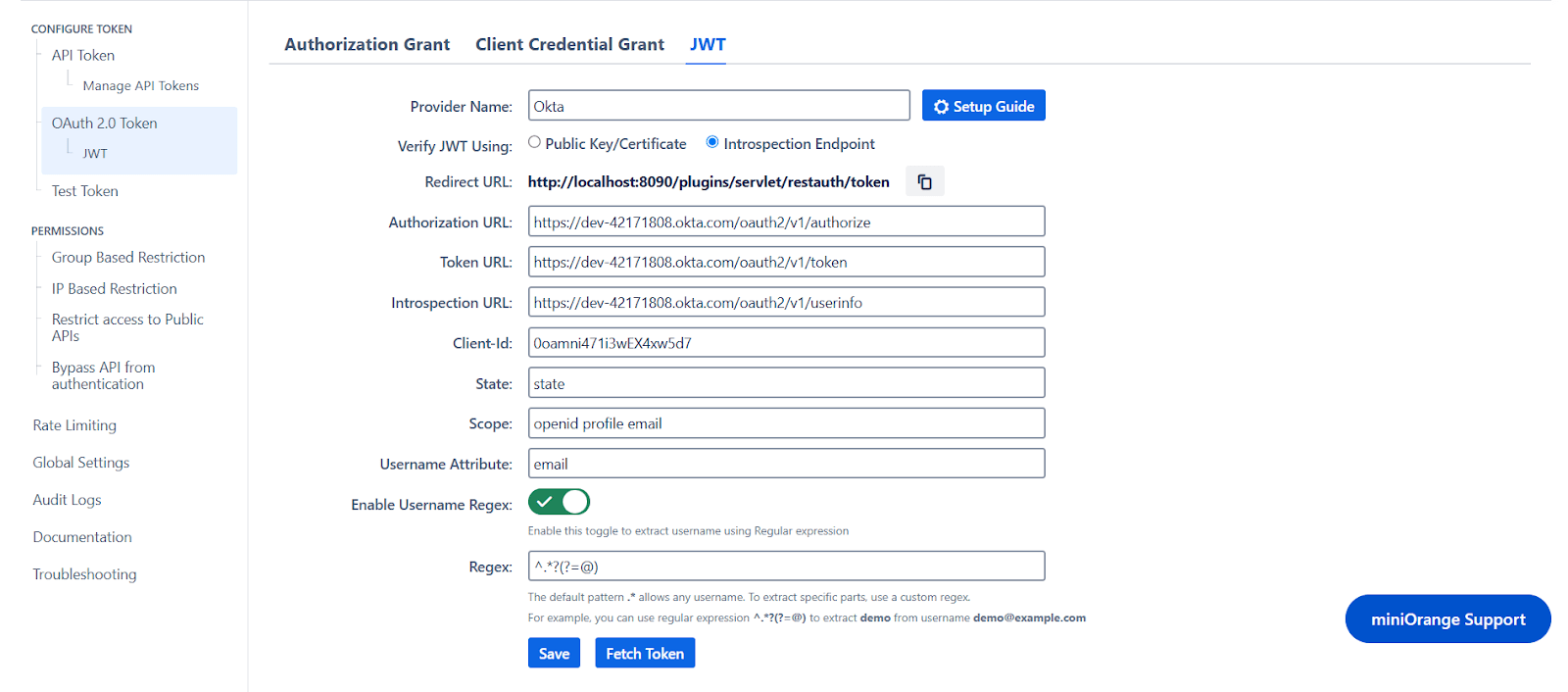
Task: Click the Save button
Action: [x=554, y=653]
